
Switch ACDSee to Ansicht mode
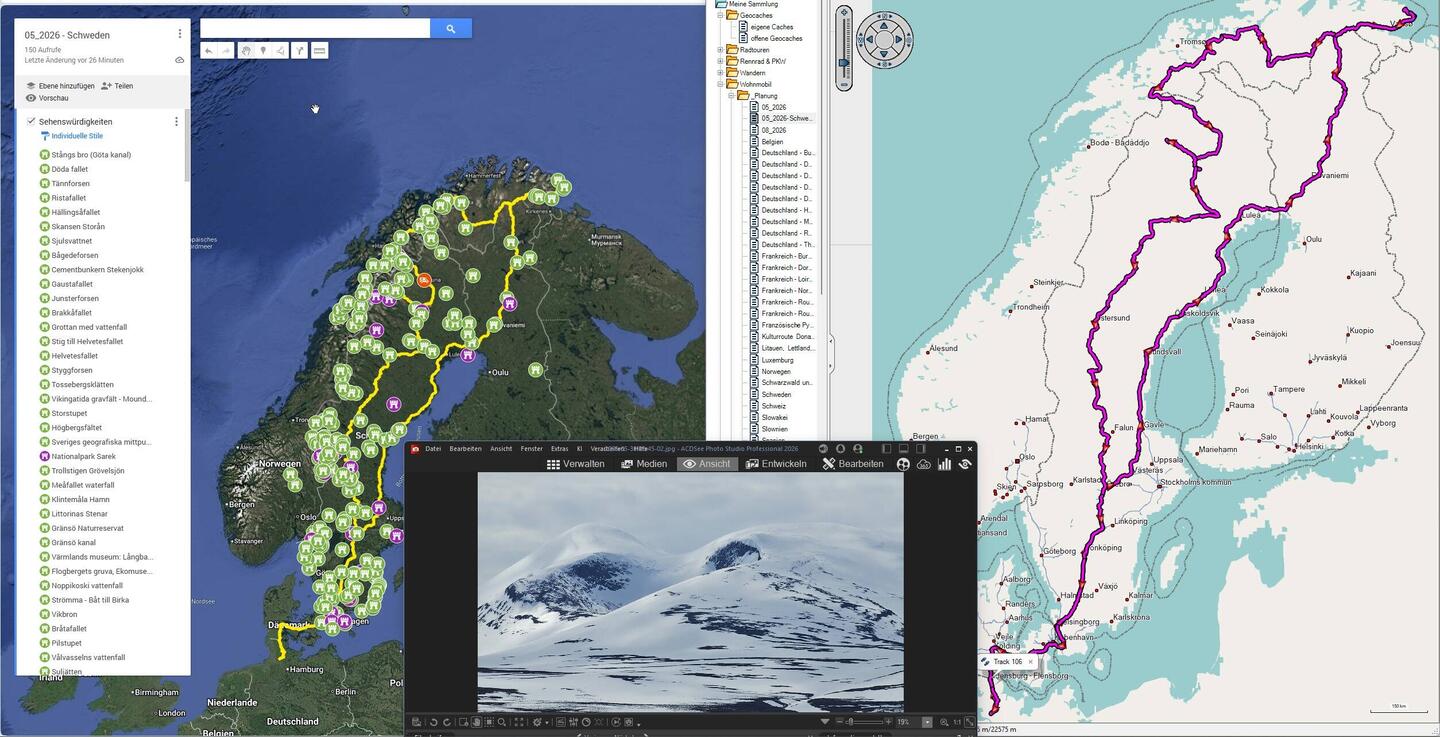click(706, 464)
